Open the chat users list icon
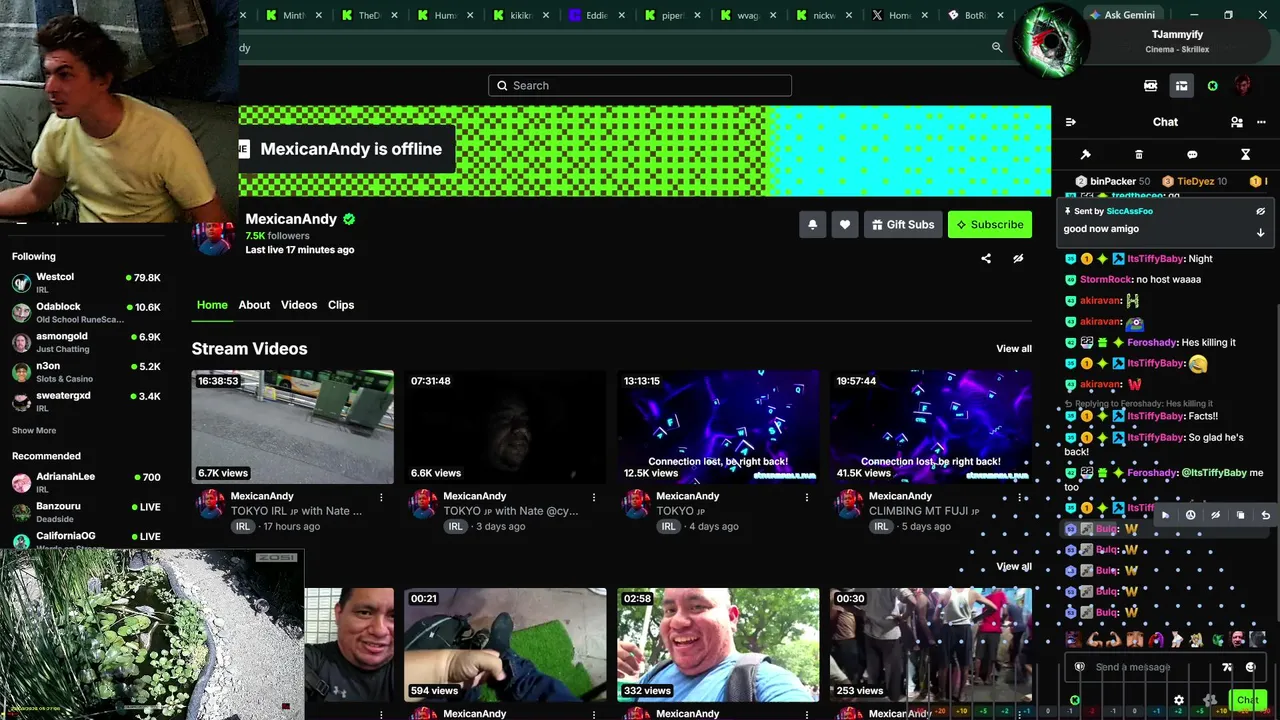 point(1237,122)
